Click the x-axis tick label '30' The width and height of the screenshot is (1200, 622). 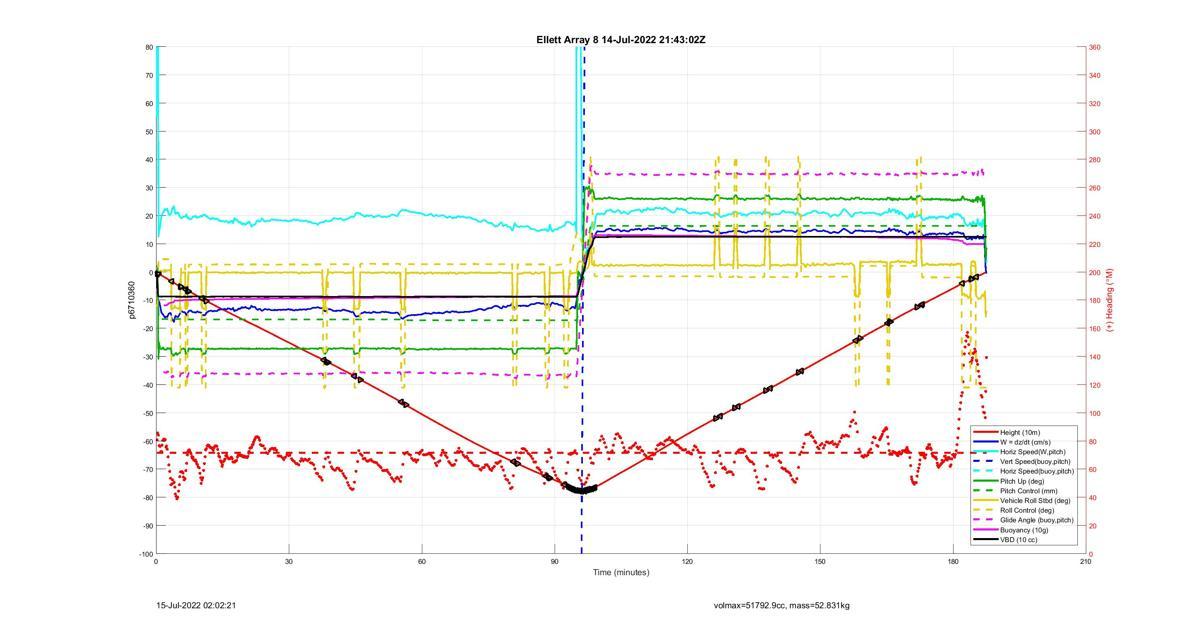point(289,561)
